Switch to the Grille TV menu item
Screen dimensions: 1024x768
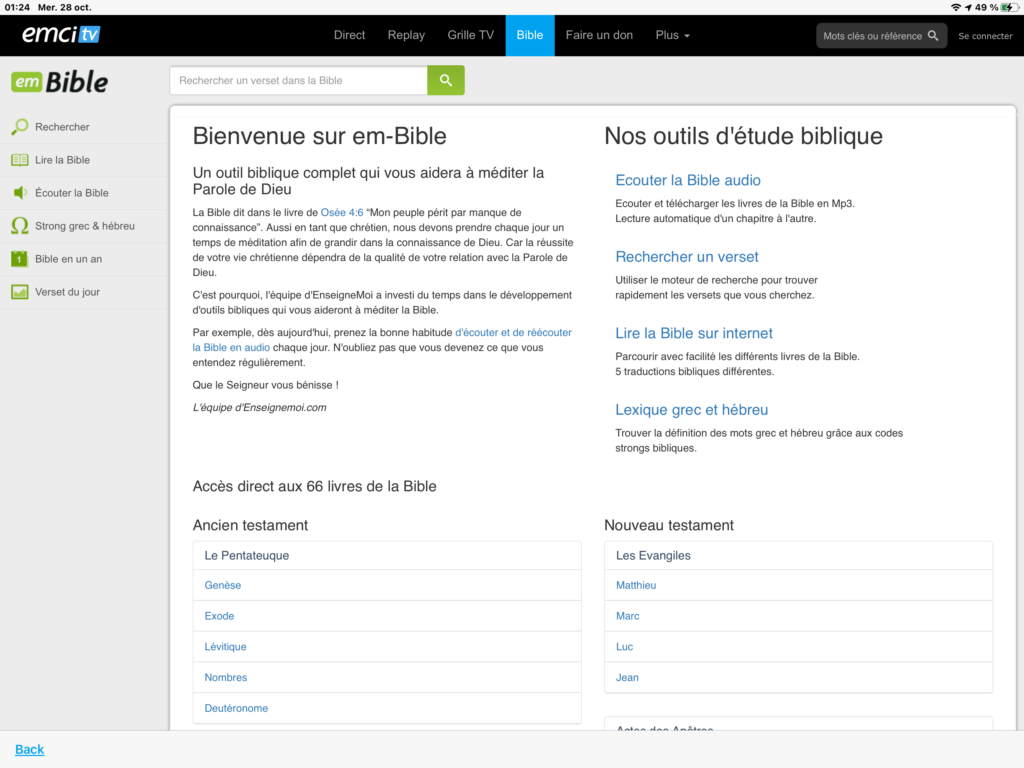[470, 35]
